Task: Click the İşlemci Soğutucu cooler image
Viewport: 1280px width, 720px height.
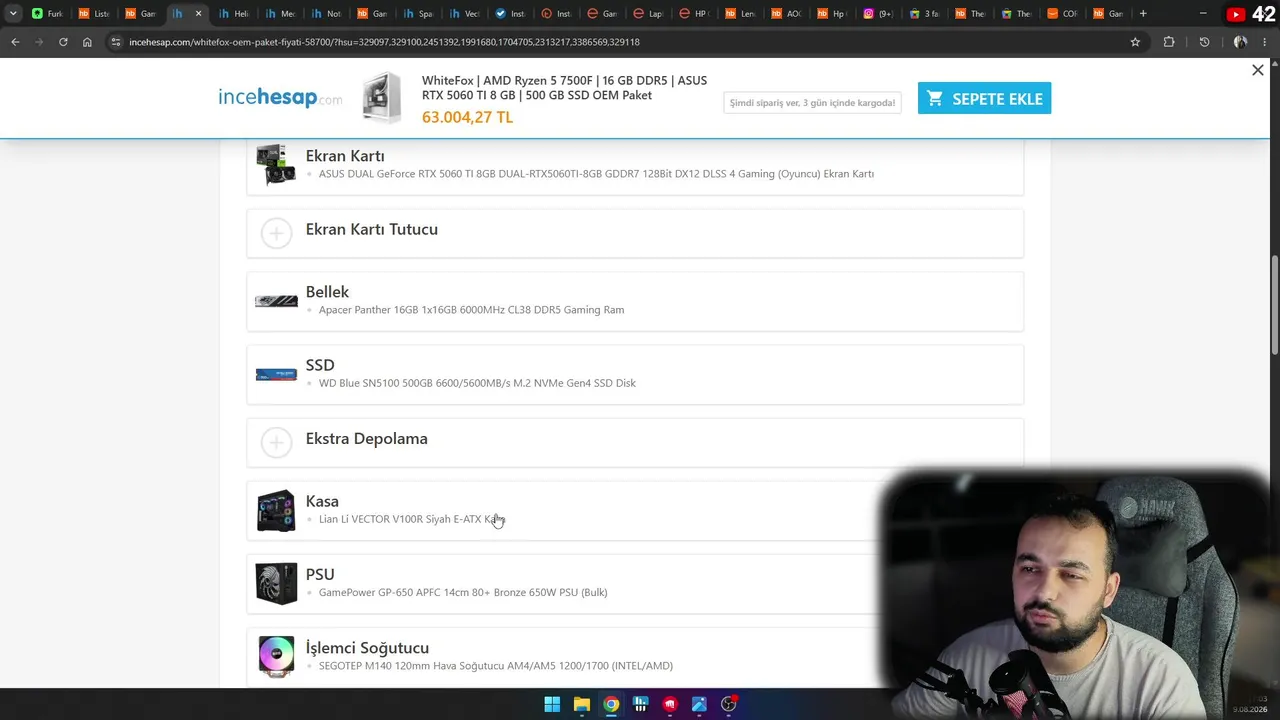Action: pyautogui.click(x=276, y=656)
